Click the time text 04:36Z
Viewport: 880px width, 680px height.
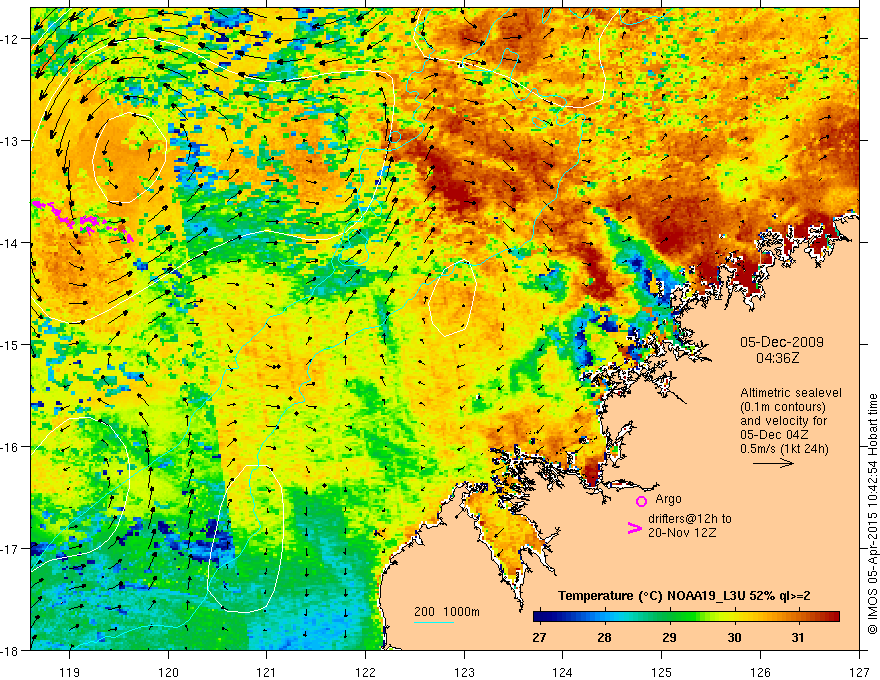click(x=777, y=357)
